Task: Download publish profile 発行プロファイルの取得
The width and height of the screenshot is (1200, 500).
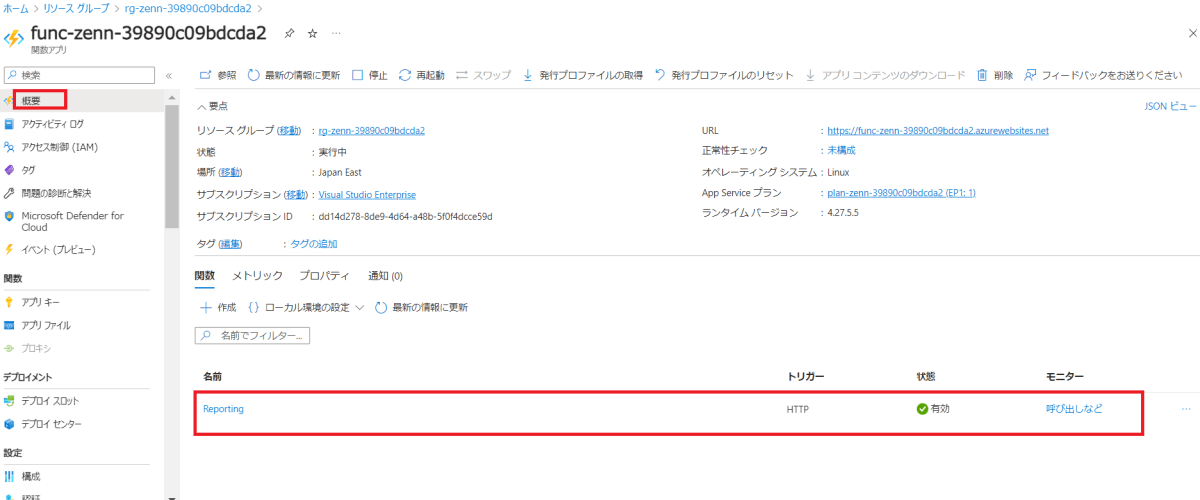Action: (582, 75)
